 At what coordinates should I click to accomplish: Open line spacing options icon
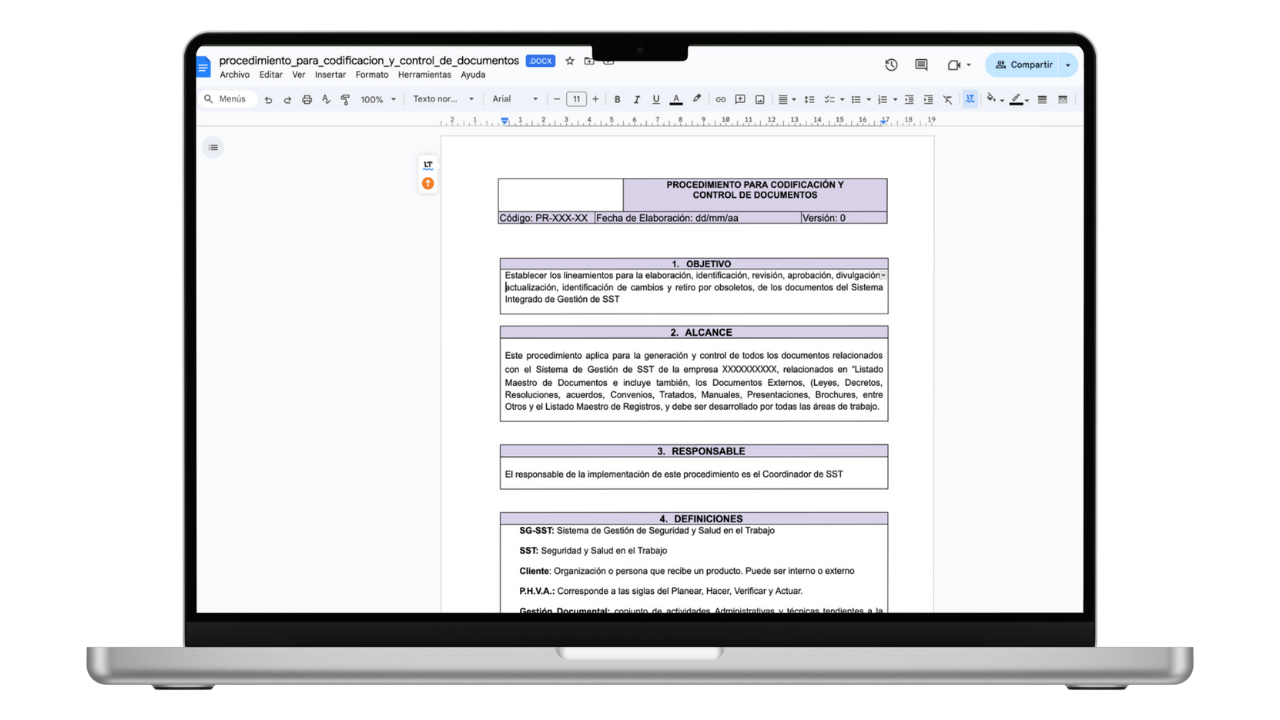point(809,99)
